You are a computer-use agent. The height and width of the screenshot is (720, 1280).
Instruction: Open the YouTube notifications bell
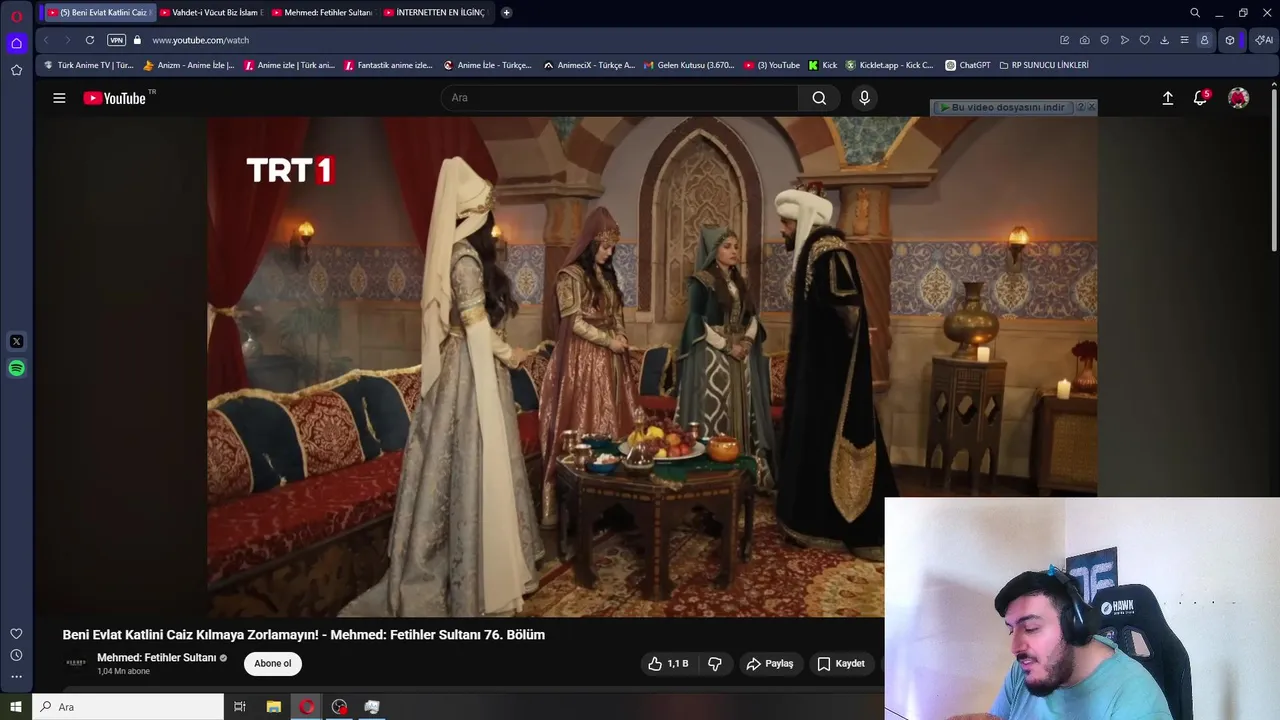(1200, 98)
